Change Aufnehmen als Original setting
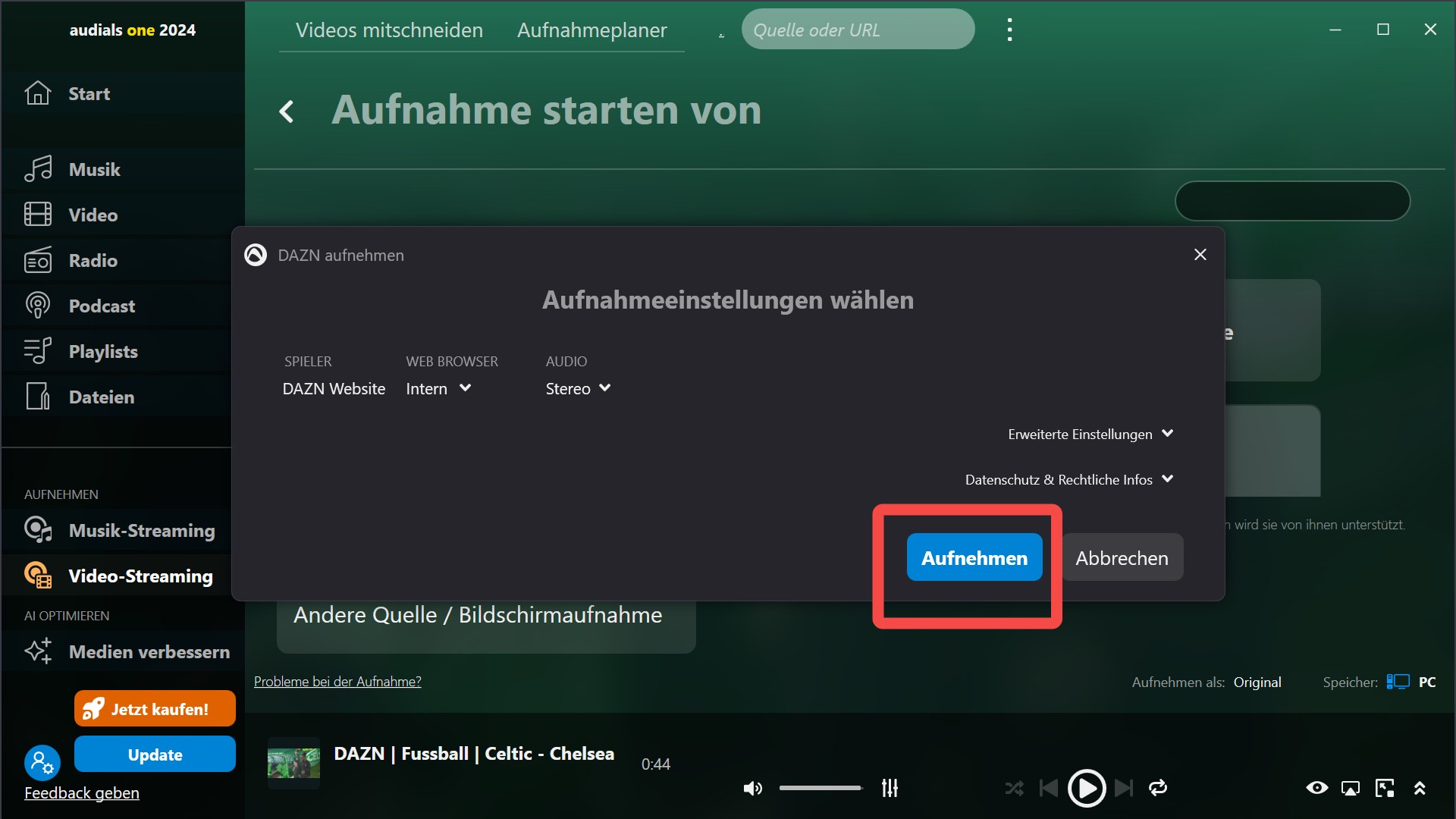Viewport: 1456px width, 819px height. (1257, 682)
